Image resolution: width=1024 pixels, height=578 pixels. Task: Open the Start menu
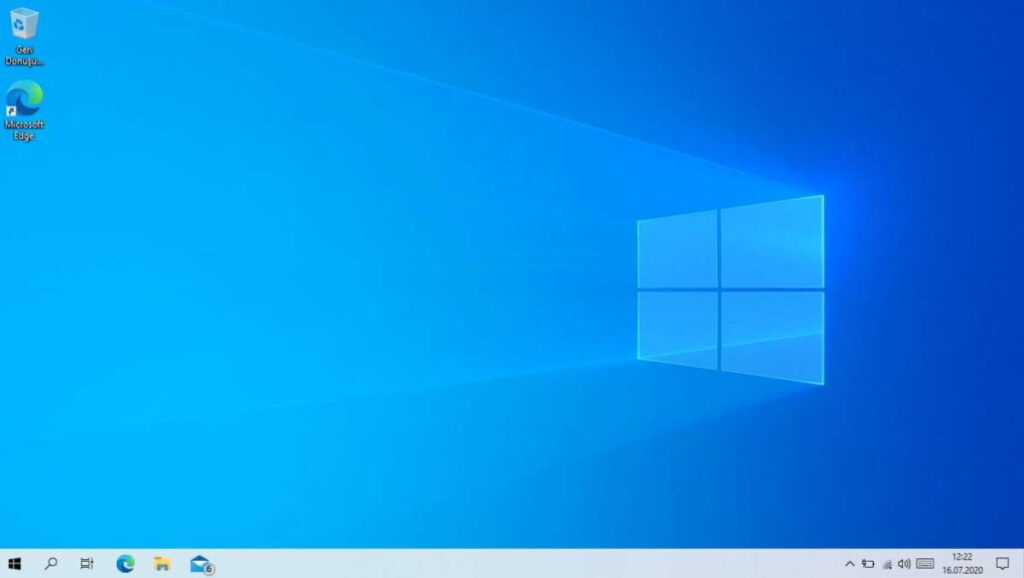click(x=15, y=564)
